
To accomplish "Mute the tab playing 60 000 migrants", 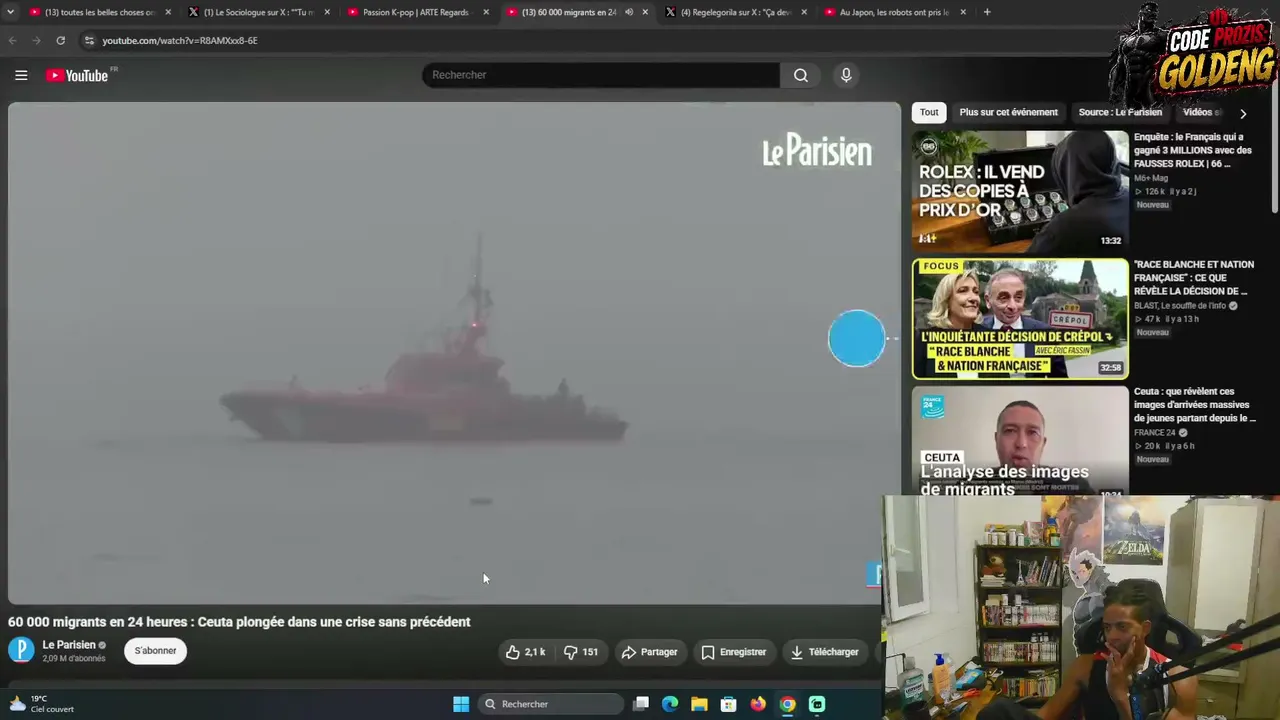I will (629, 12).
